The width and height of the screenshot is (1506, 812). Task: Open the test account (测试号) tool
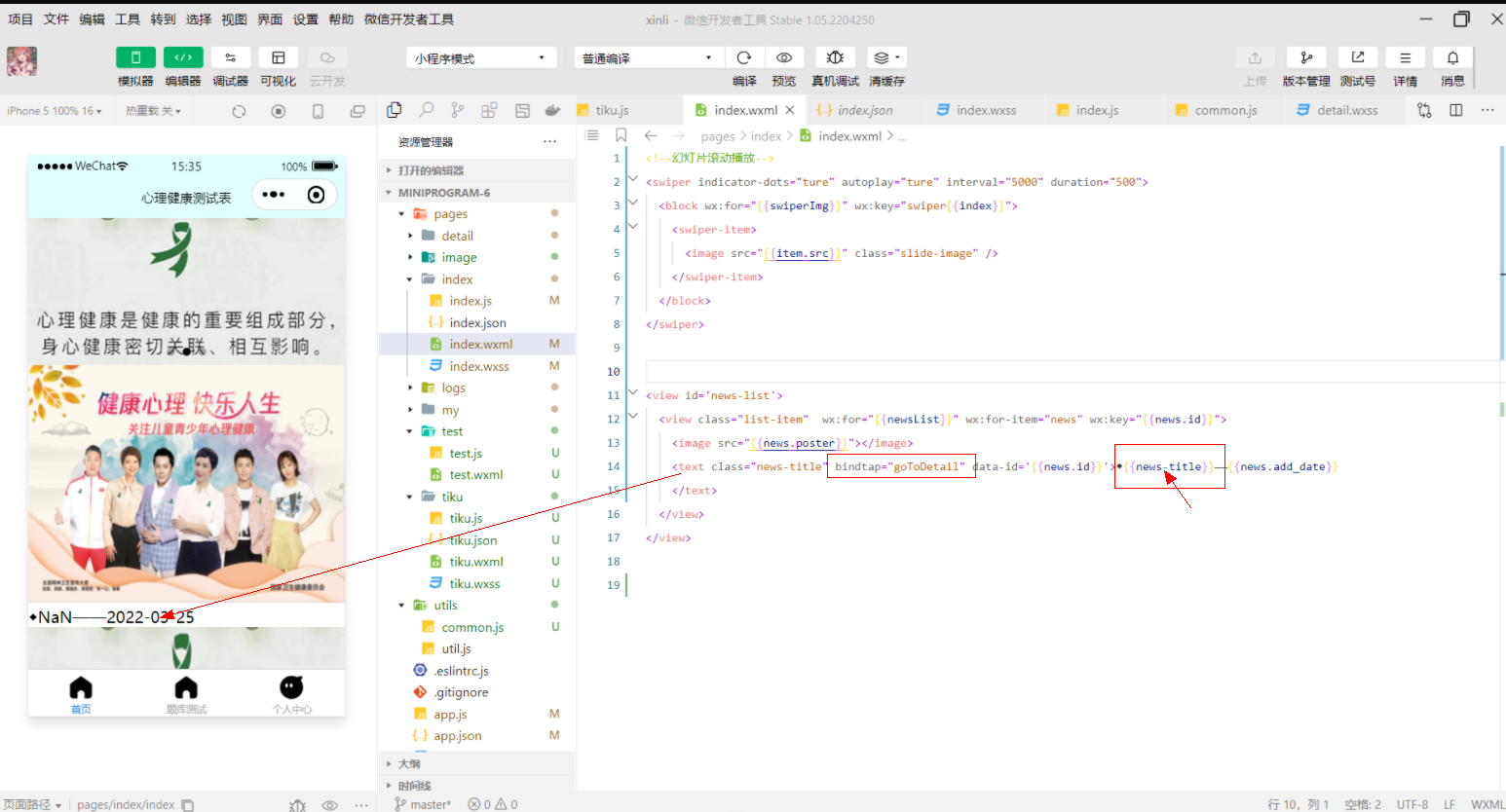[1358, 57]
